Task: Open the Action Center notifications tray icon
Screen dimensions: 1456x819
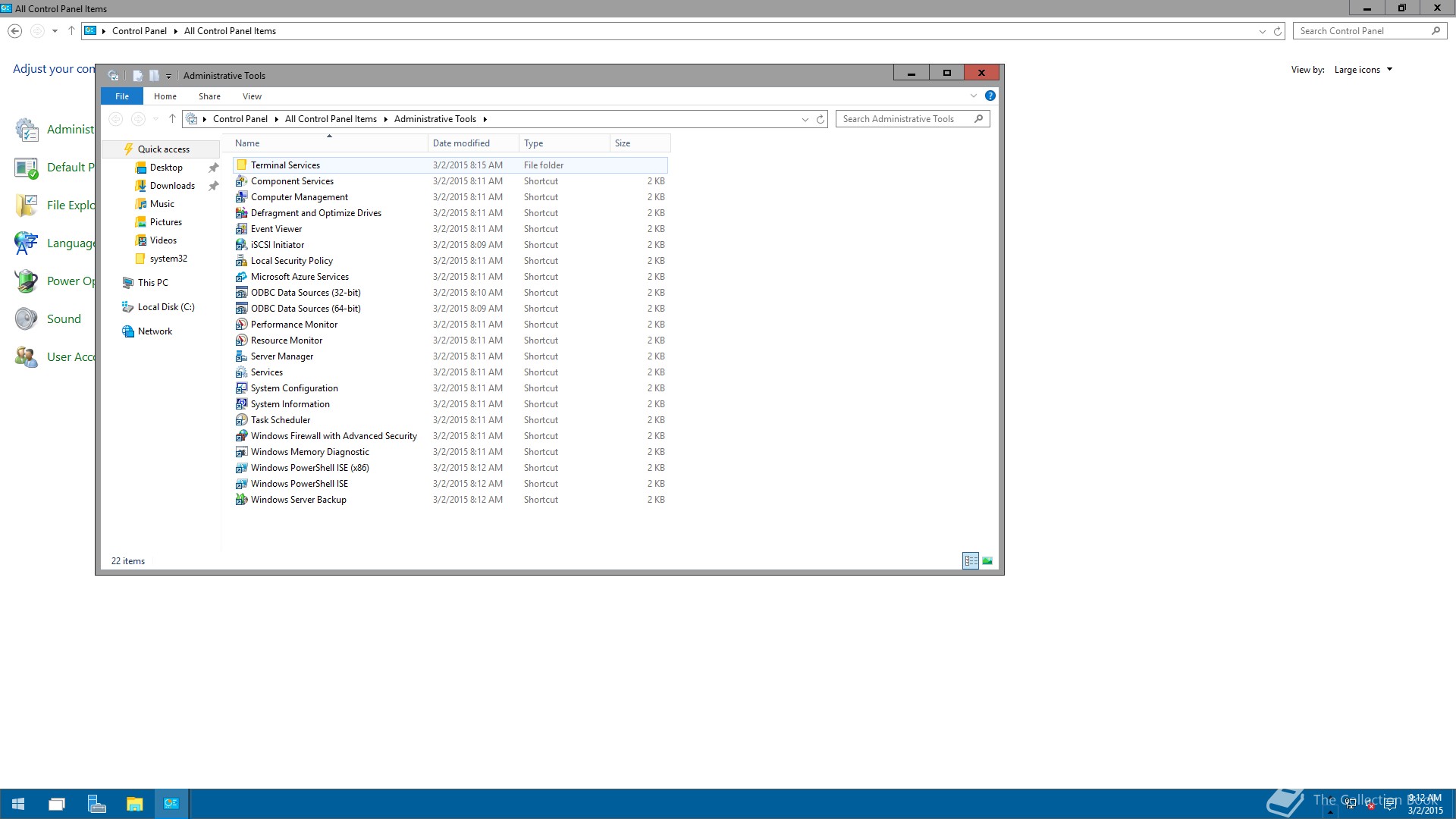Action: tap(1390, 805)
